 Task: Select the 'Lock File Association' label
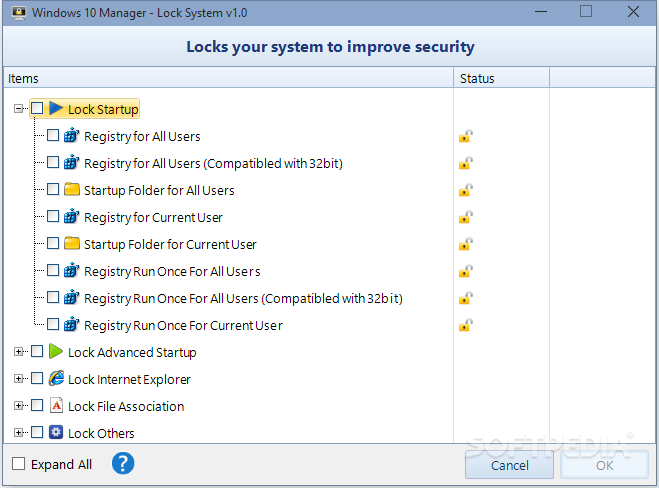point(126,406)
